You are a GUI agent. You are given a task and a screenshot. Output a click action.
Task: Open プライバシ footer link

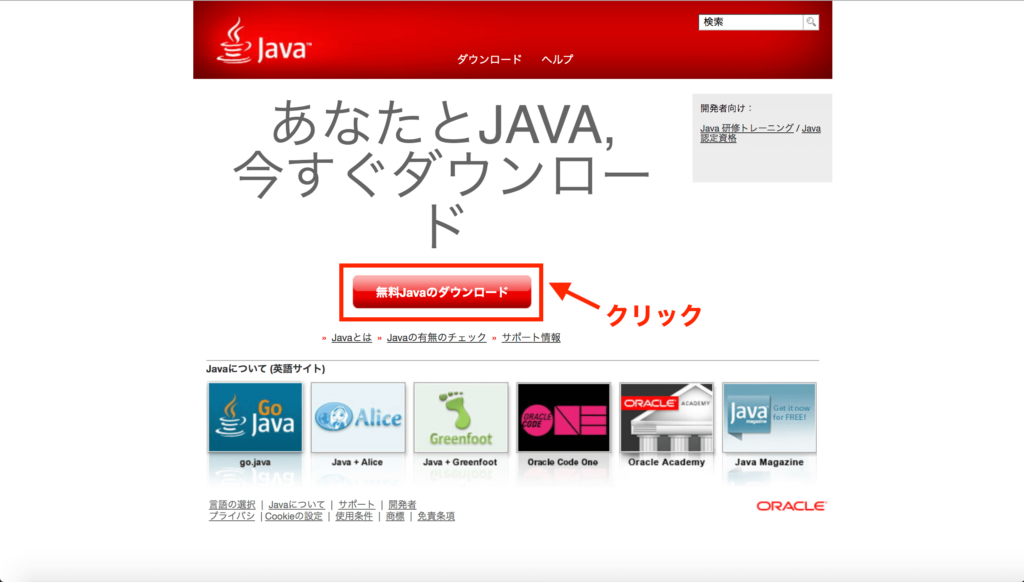(232, 516)
